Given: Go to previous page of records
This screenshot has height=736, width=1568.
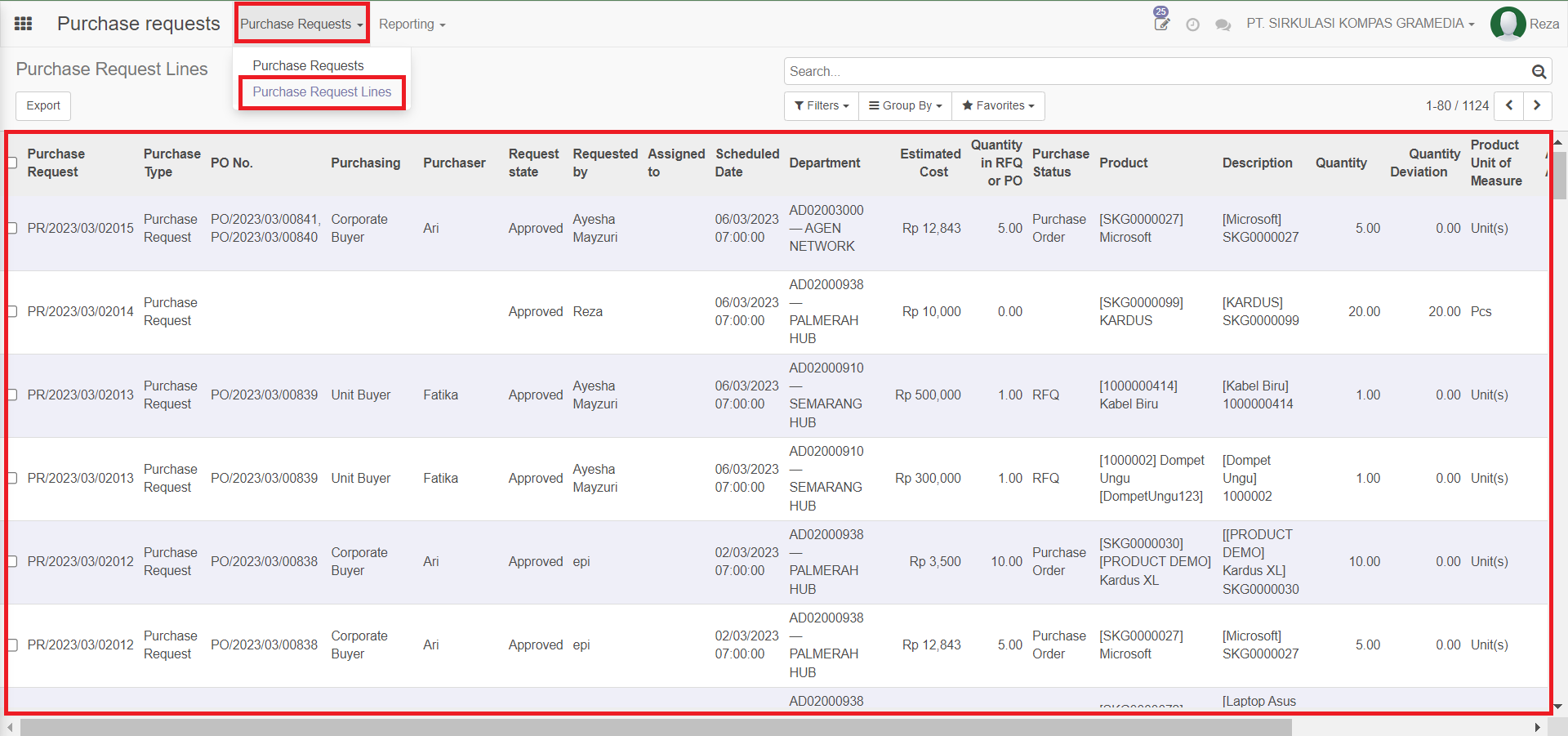Looking at the screenshot, I should [x=1508, y=105].
